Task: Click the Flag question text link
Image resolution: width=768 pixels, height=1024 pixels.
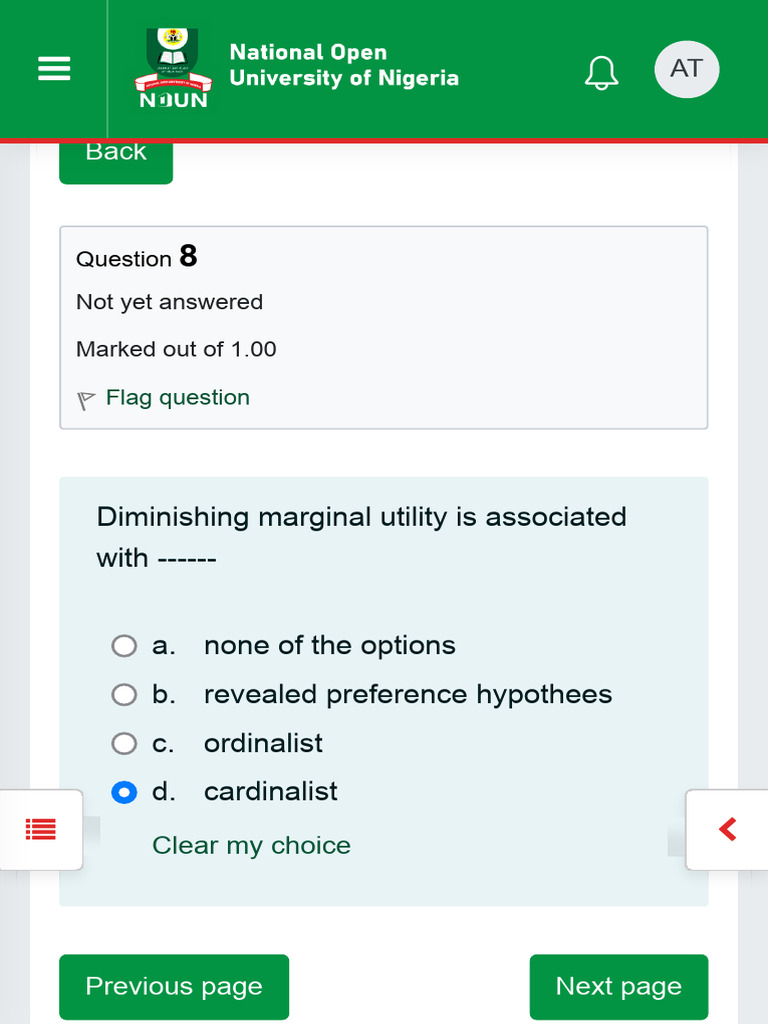Action: point(178,398)
